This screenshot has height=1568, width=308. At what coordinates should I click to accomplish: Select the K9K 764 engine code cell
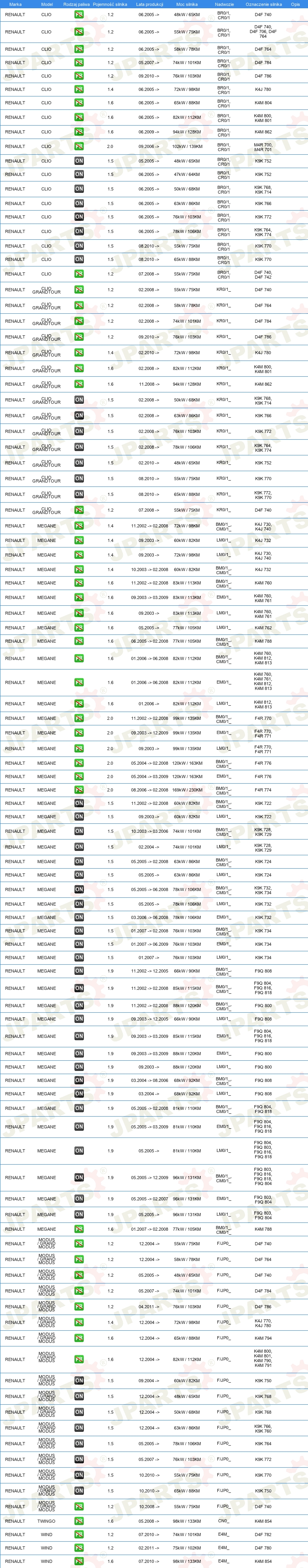pos(263,1444)
